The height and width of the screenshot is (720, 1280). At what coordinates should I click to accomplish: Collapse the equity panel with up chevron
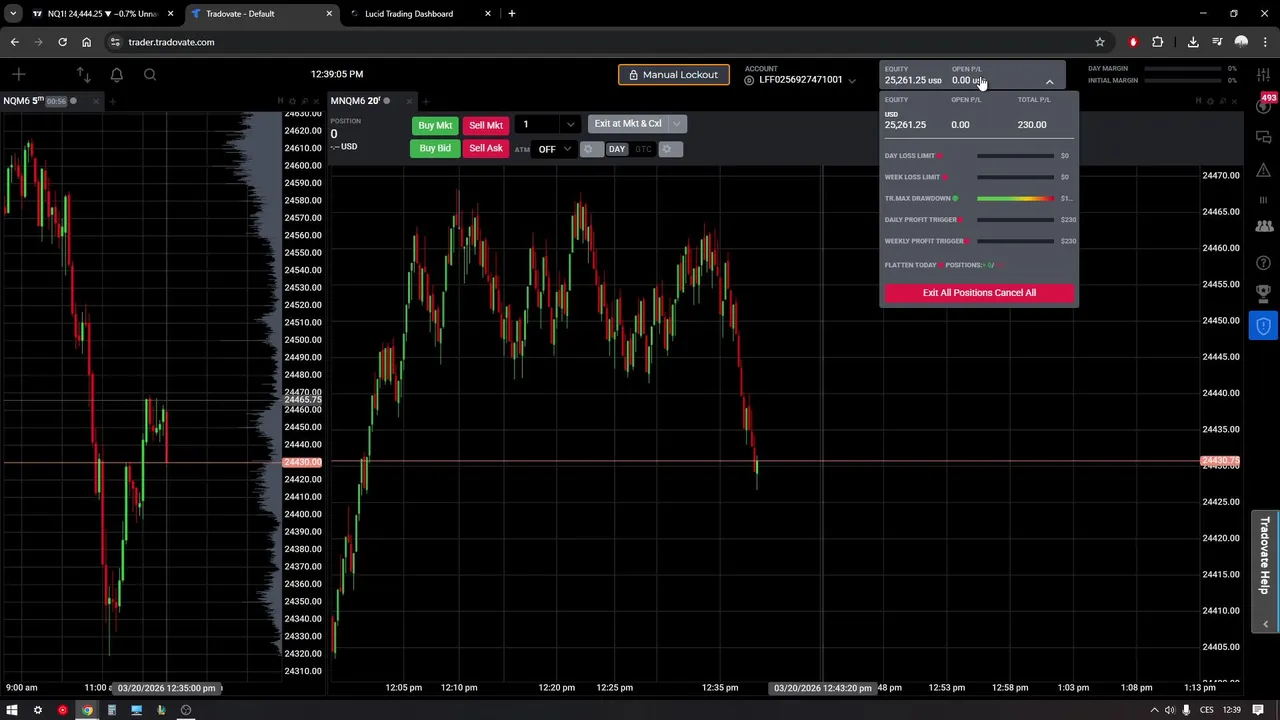(1049, 81)
